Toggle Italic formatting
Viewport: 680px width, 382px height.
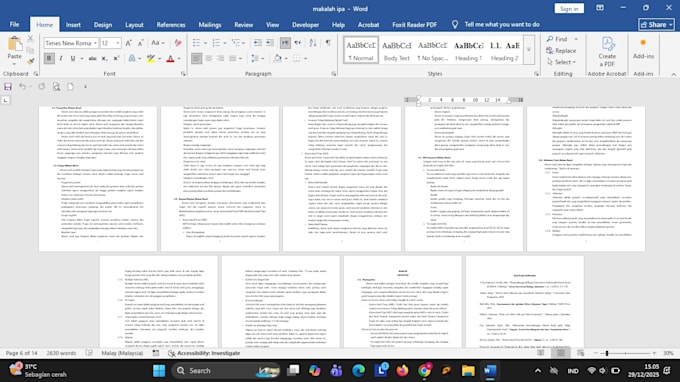point(61,58)
